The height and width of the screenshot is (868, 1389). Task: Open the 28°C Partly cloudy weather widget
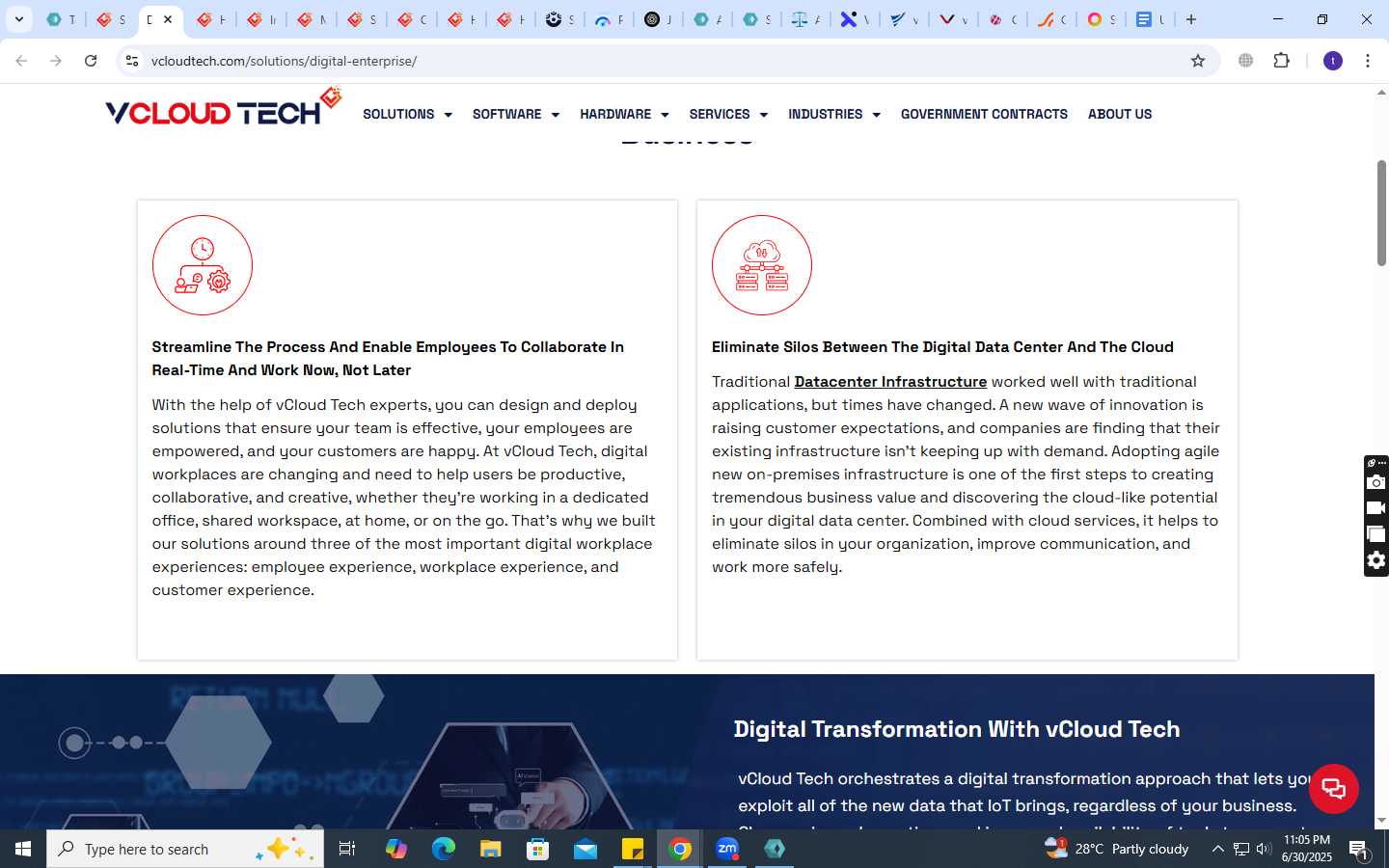point(1117,849)
